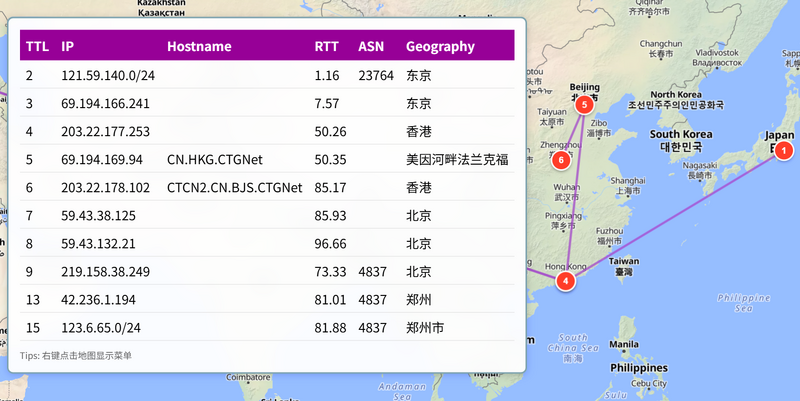
Task: Select IP 219.158.38.249 cell
Action: point(105,272)
